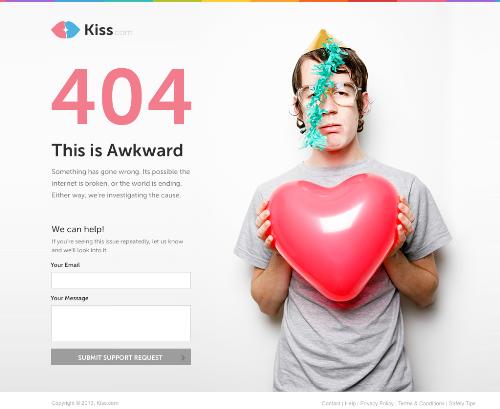Click the large pink 404 heading

pos(122,96)
